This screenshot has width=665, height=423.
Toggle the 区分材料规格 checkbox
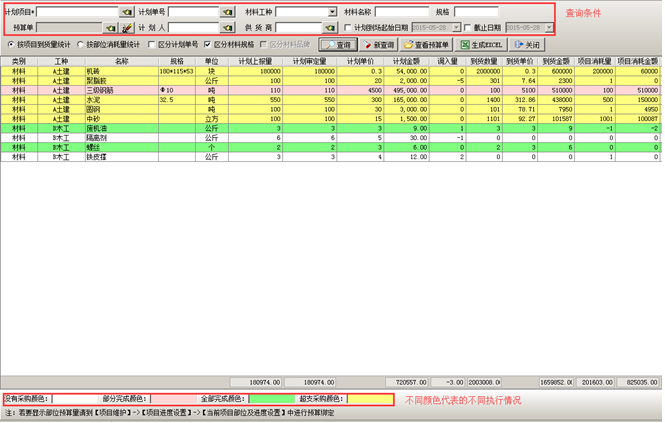[x=208, y=45]
